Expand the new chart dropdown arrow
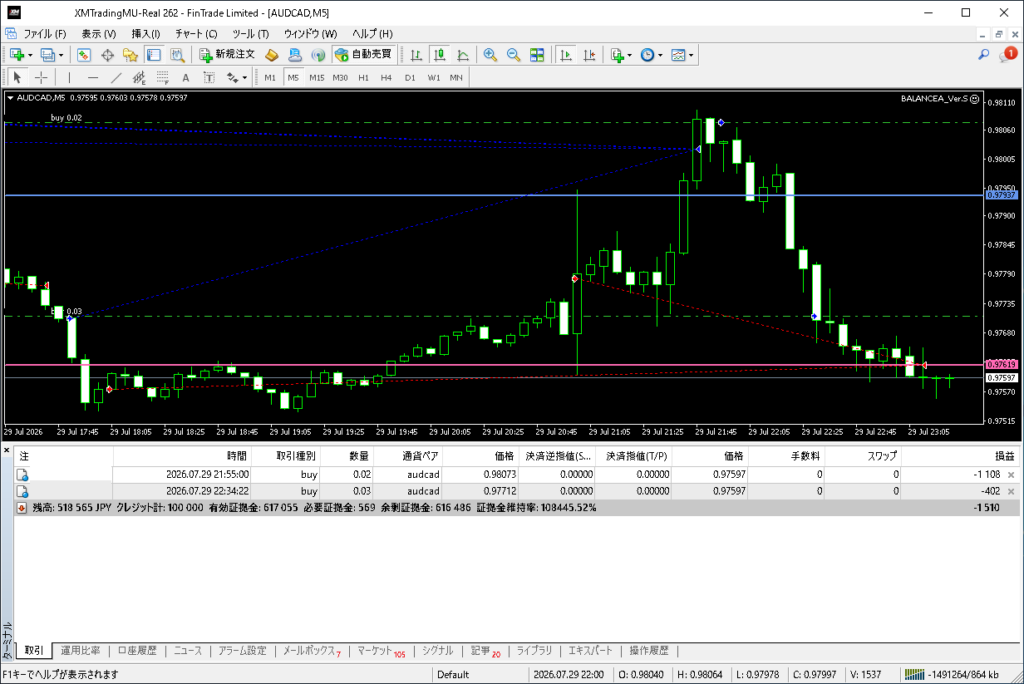Image resolution: width=1024 pixels, height=684 pixels. pos(30,56)
